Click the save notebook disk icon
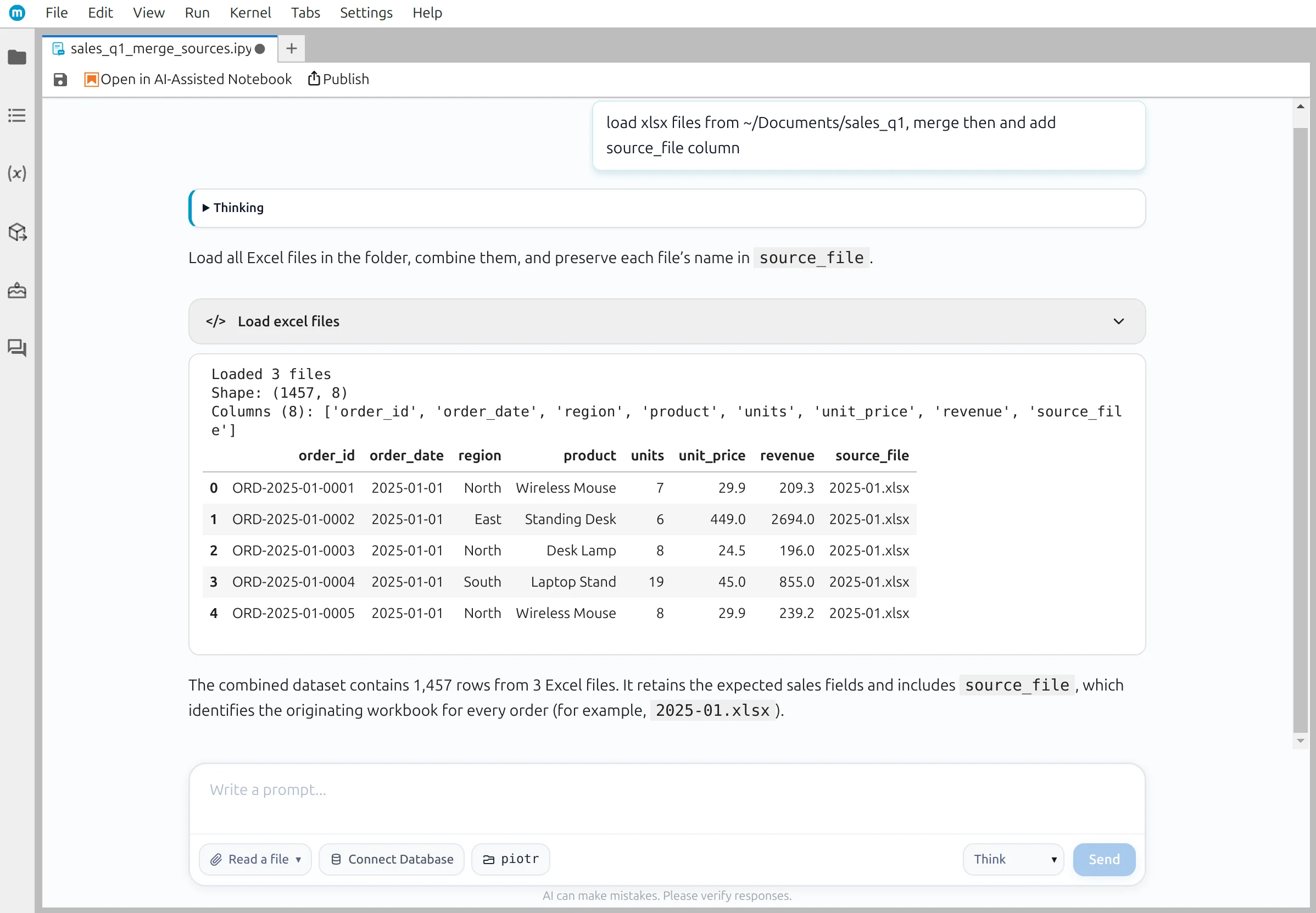The image size is (1316, 913). pos(60,80)
